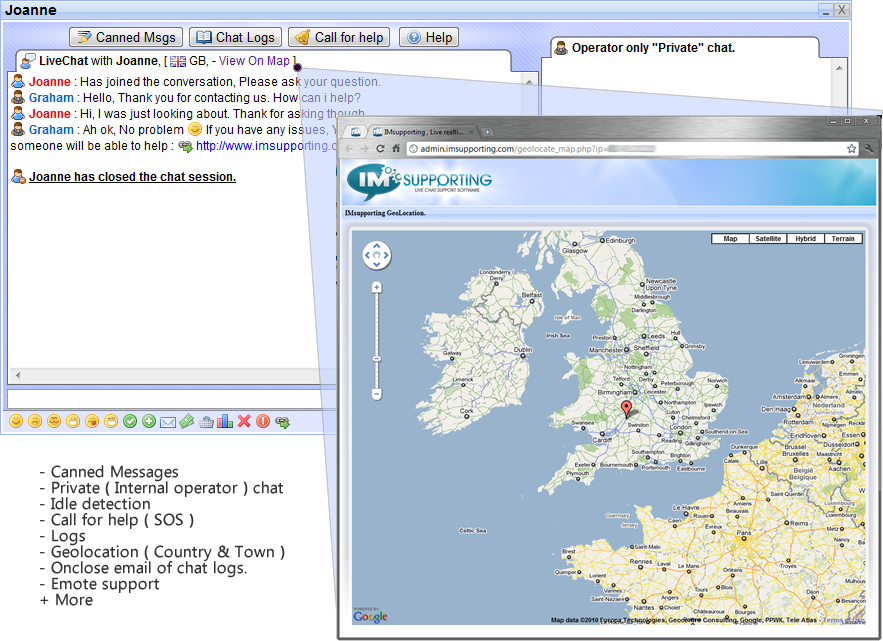Click the push link chain icon
883x641 pixels.
[283, 422]
